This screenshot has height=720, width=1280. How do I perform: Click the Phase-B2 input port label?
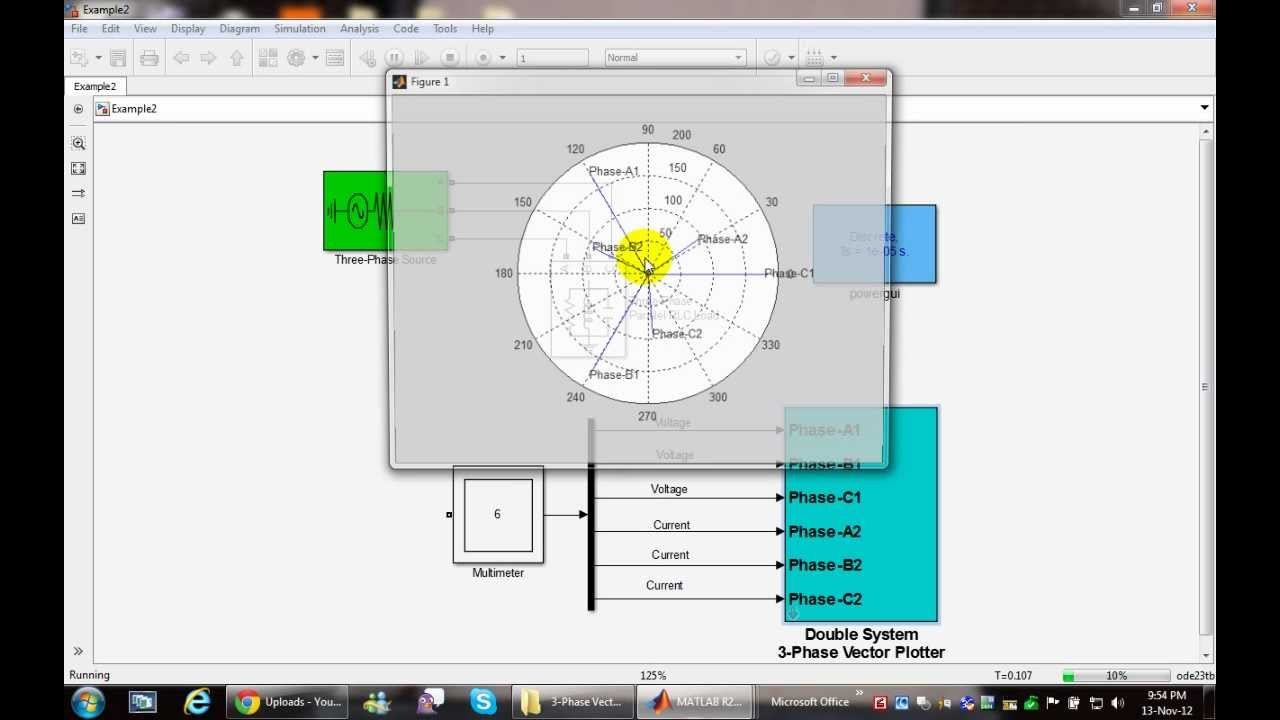click(x=824, y=565)
